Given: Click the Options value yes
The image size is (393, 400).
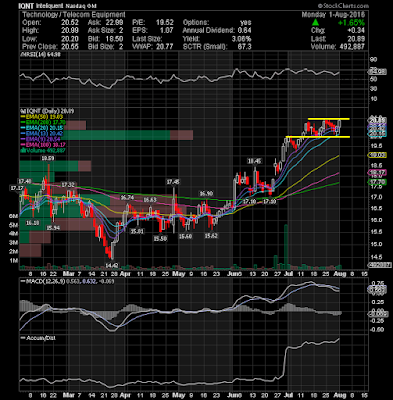Looking at the screenshot, I should pos(245,23).
